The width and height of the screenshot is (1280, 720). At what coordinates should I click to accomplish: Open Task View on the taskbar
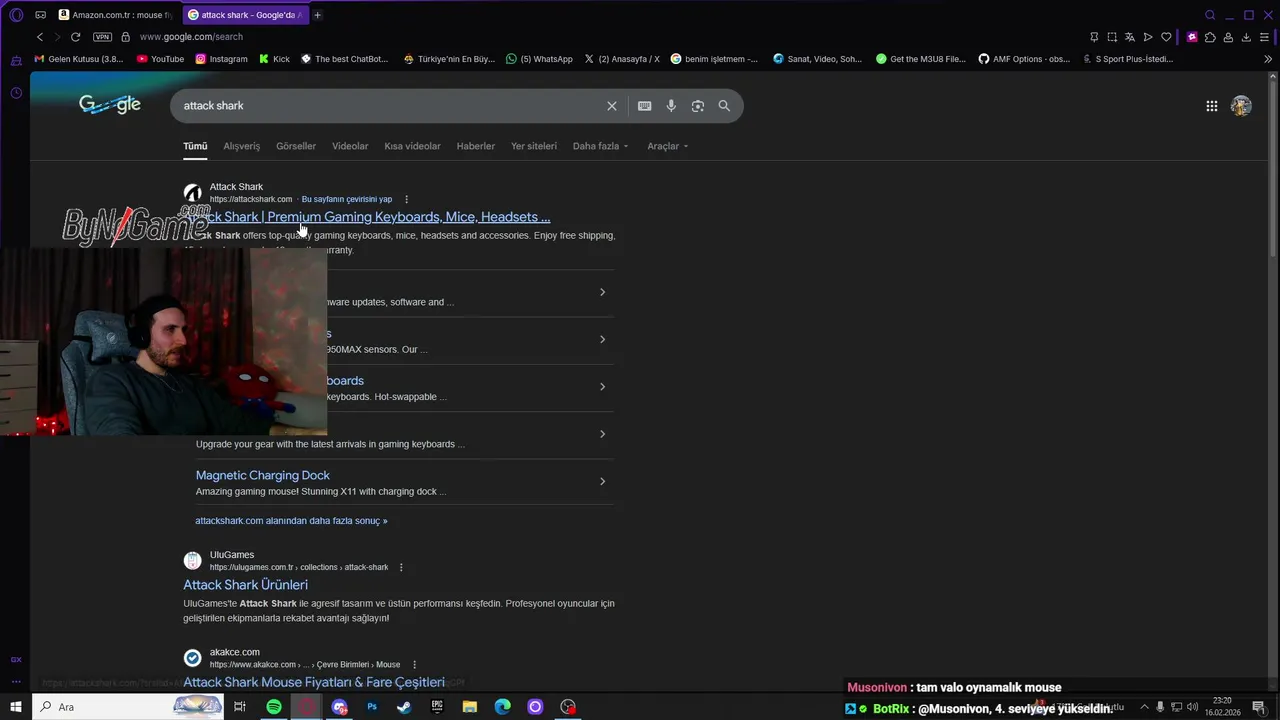[x=240, y=707]
